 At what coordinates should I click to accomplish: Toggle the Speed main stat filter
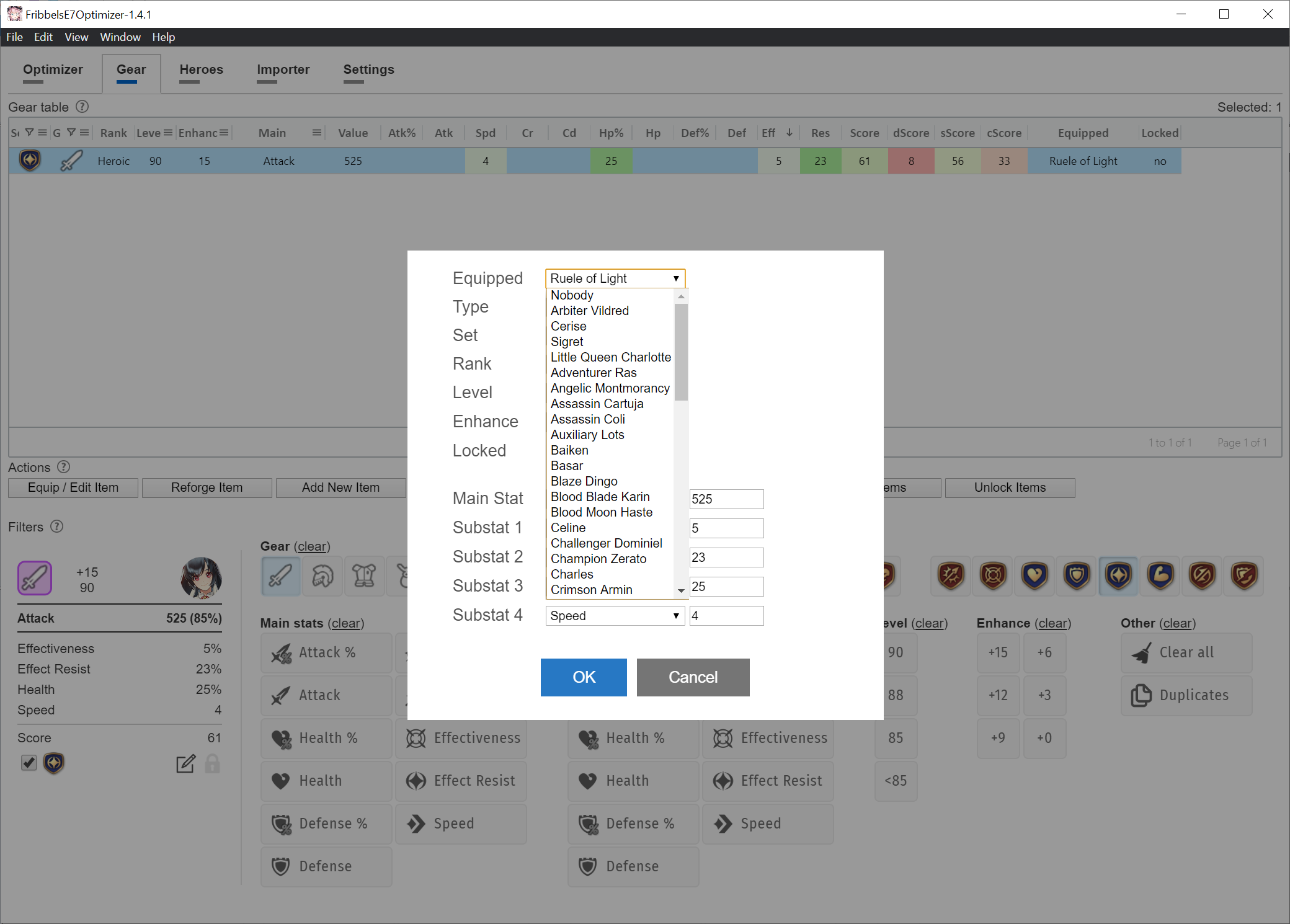[x=461, y=824]
